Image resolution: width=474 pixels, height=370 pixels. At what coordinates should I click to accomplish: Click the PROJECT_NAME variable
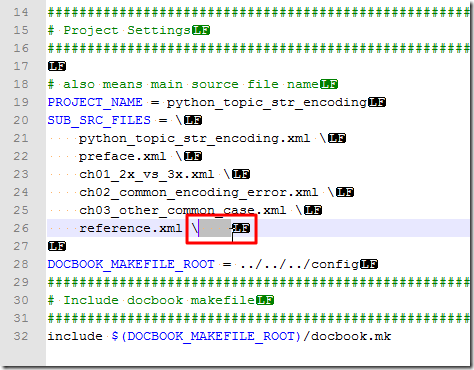95,102
